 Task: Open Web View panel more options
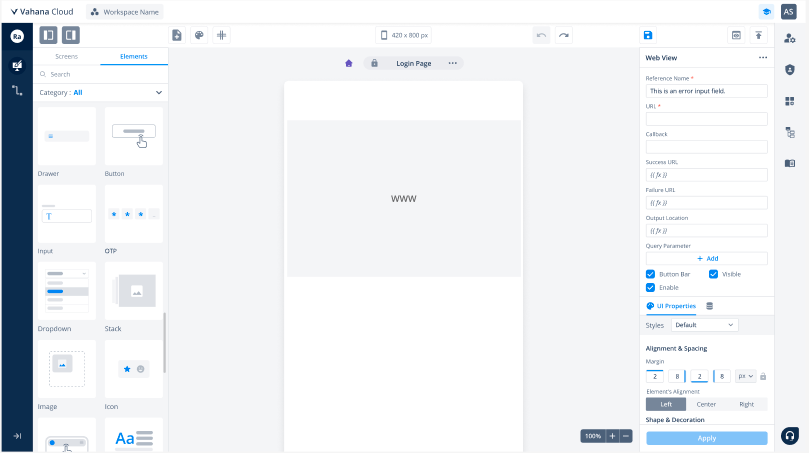click(763, 58)
